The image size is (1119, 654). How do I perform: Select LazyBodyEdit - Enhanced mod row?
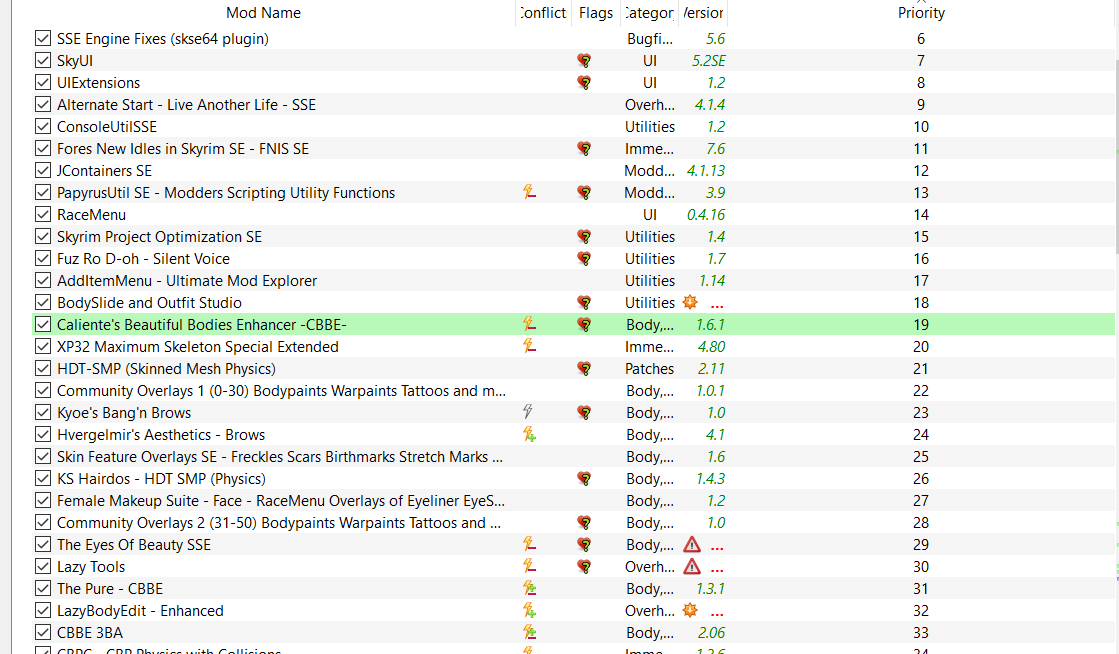[573, 610]
